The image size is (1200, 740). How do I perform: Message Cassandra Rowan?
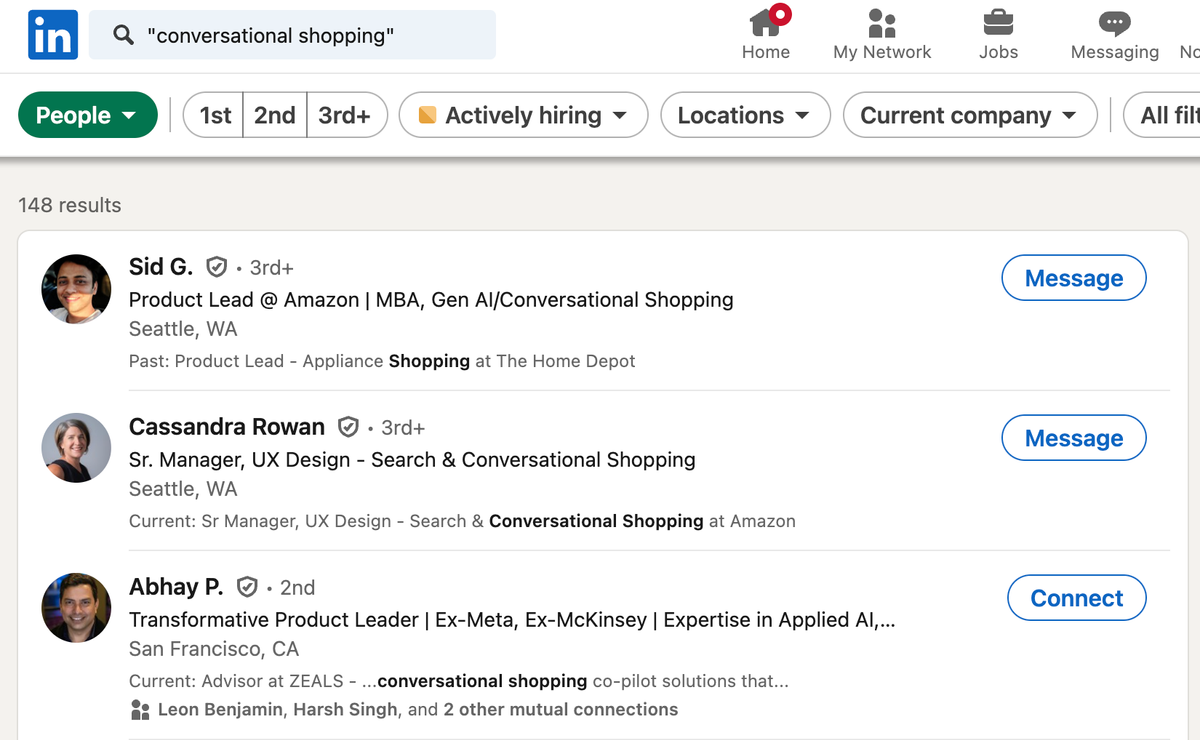point(1074,438)
